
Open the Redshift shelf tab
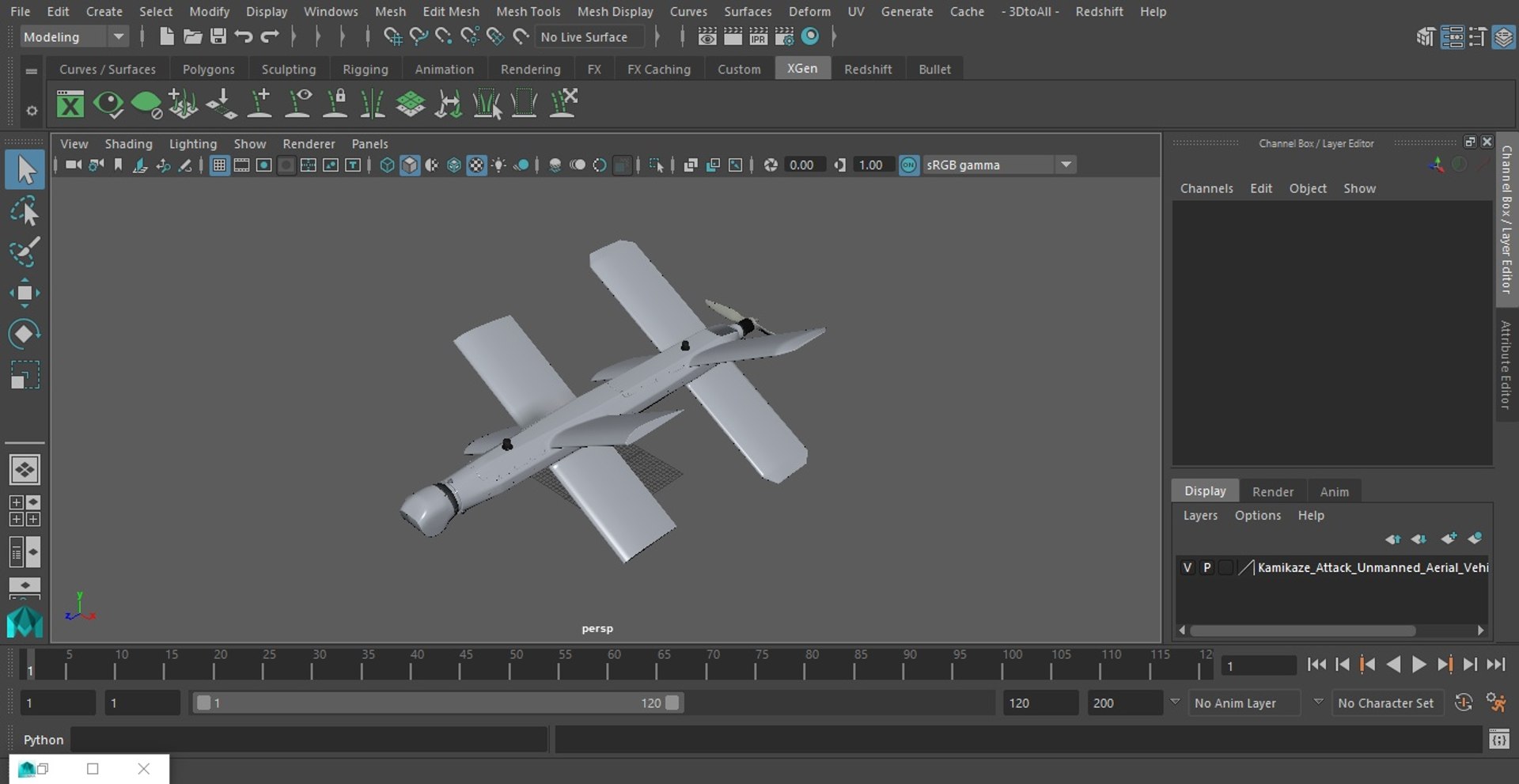[x=868, y=69]
